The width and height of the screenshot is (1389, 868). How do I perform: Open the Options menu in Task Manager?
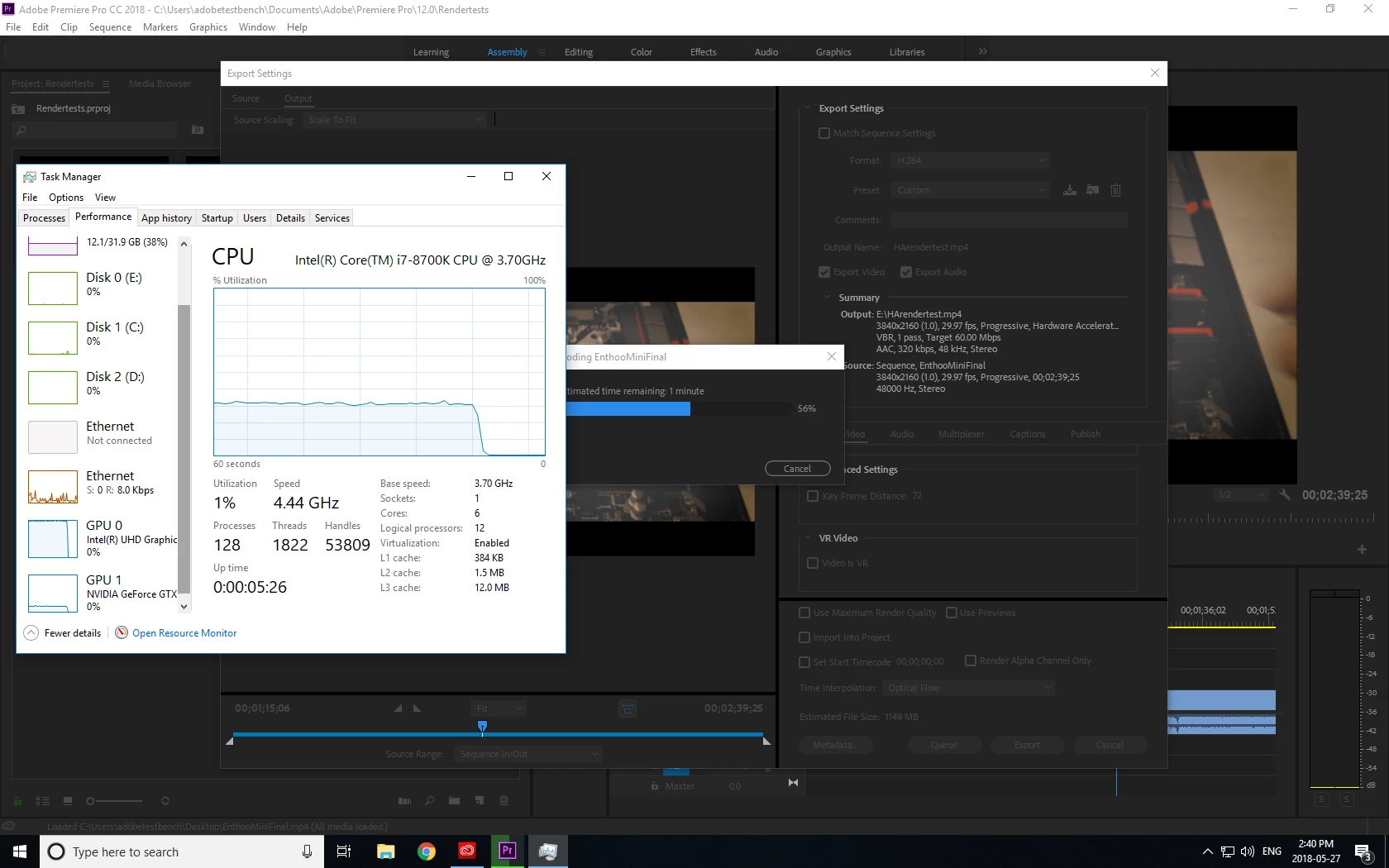pos(66,198)
